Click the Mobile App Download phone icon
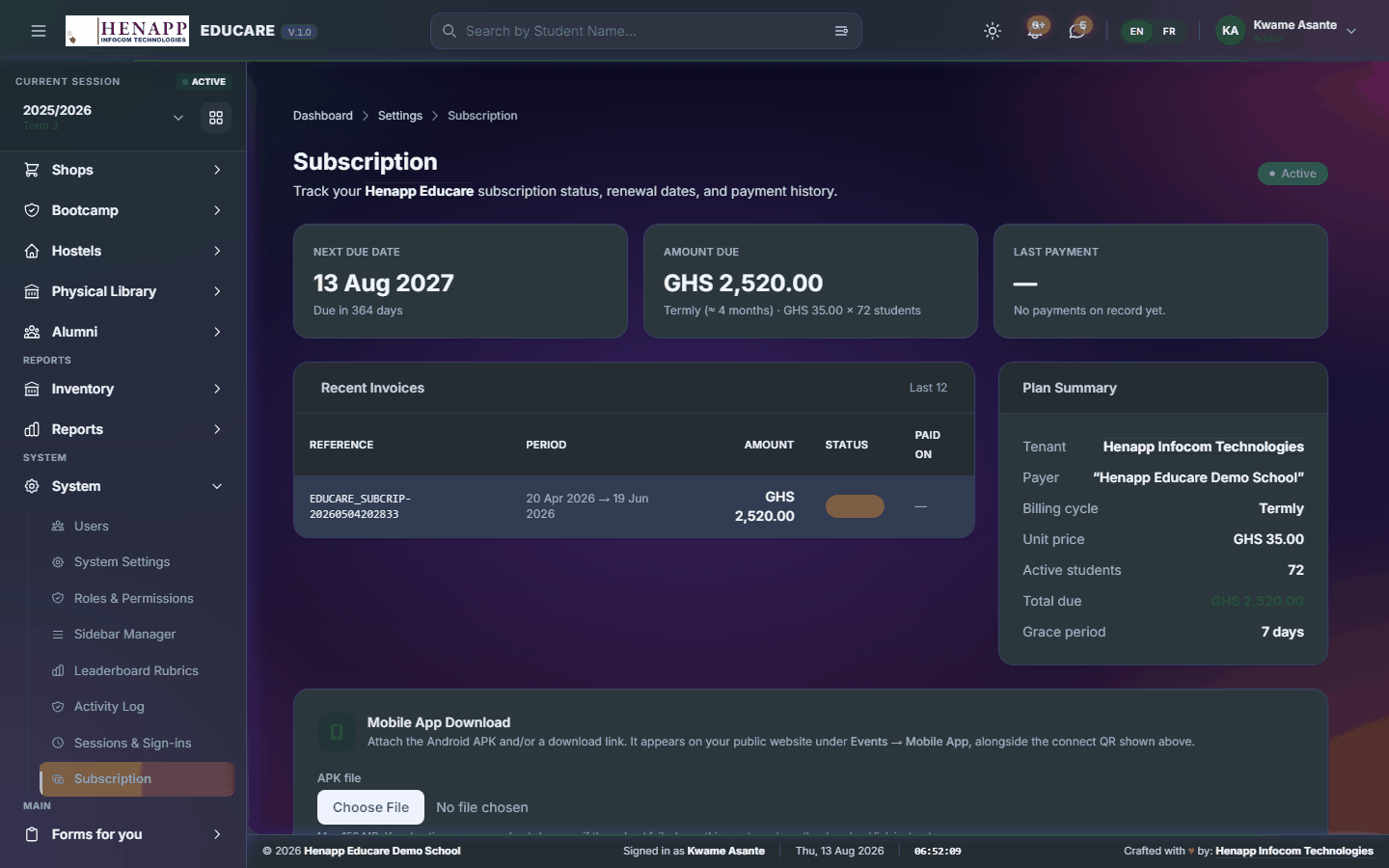 point(337,732)
